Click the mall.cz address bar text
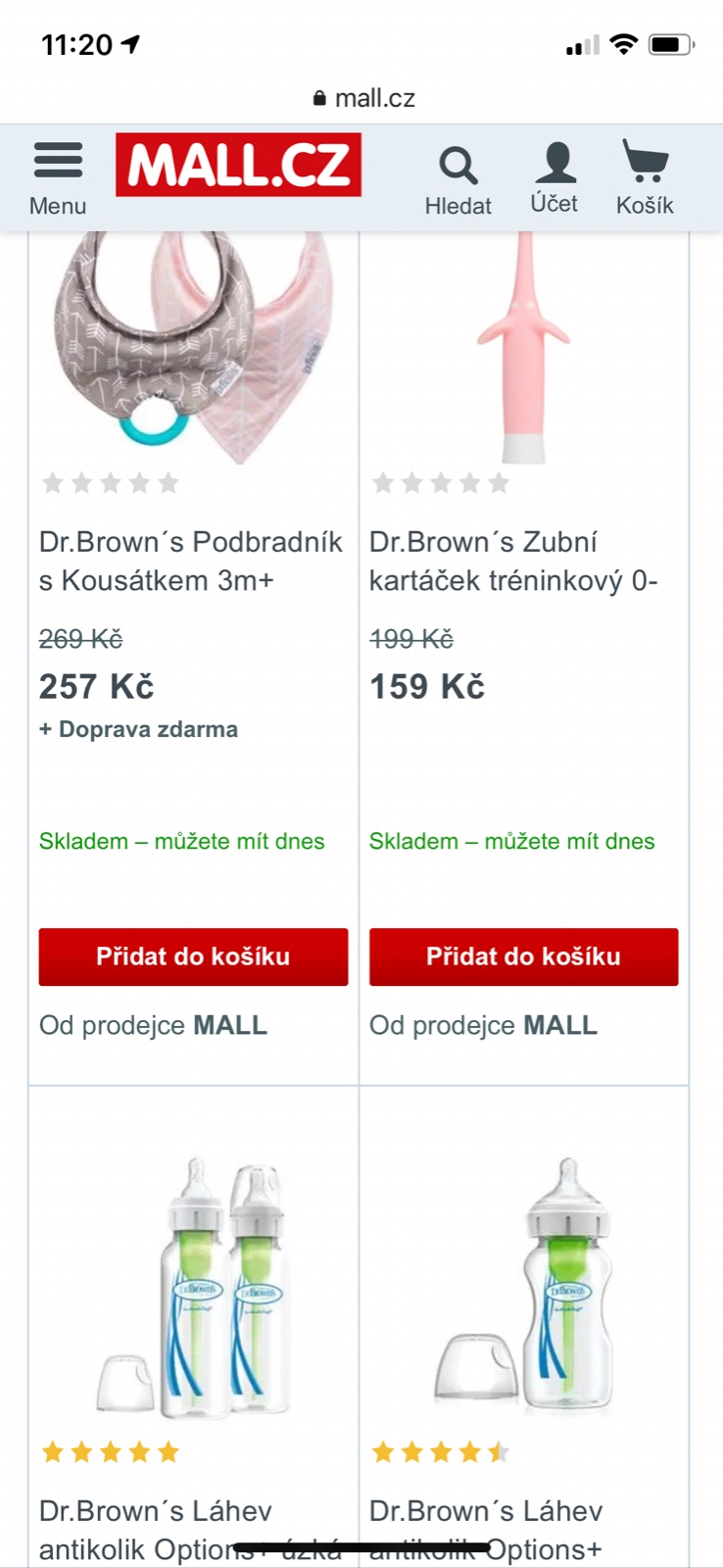 [374, 98]
